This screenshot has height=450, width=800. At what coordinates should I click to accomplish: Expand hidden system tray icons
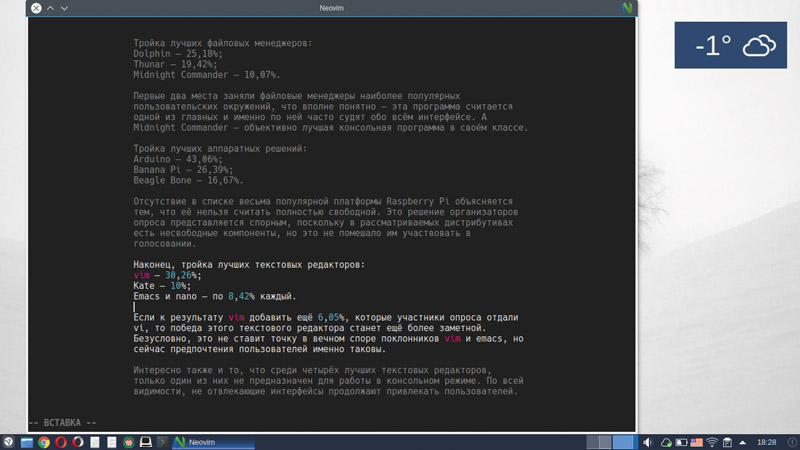tap(743, 442)
